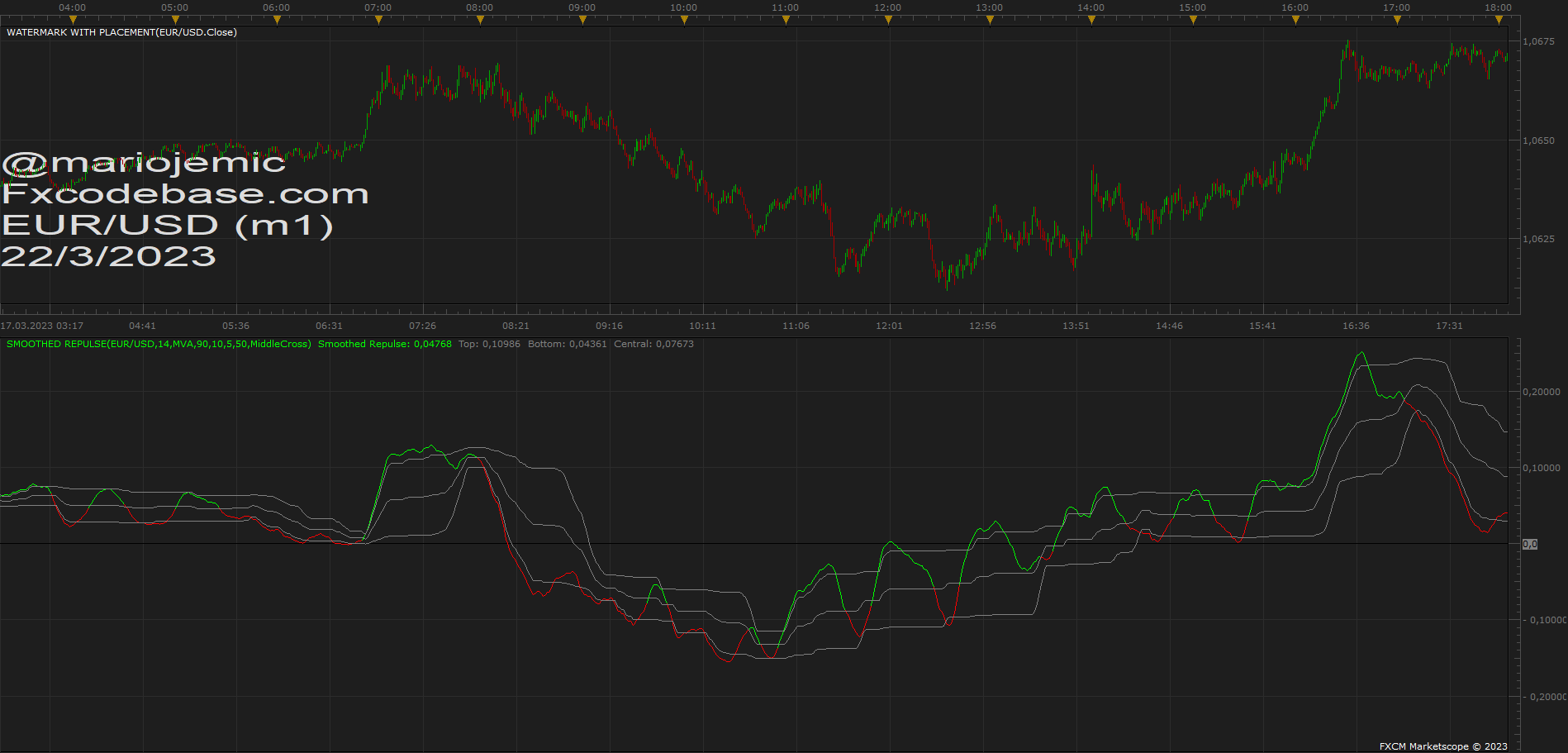Select the orange hour marker under 08:00
The width and height of the screenshot is (1568, 753).
[480, 20]
